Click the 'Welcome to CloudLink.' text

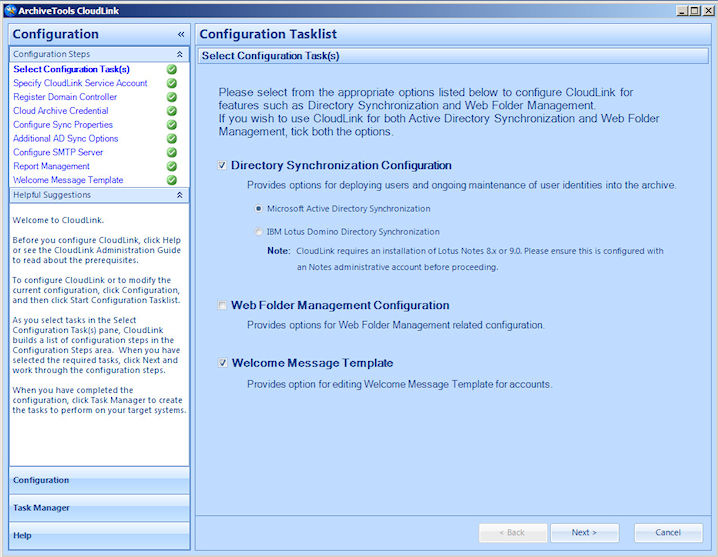click(58, 220)
